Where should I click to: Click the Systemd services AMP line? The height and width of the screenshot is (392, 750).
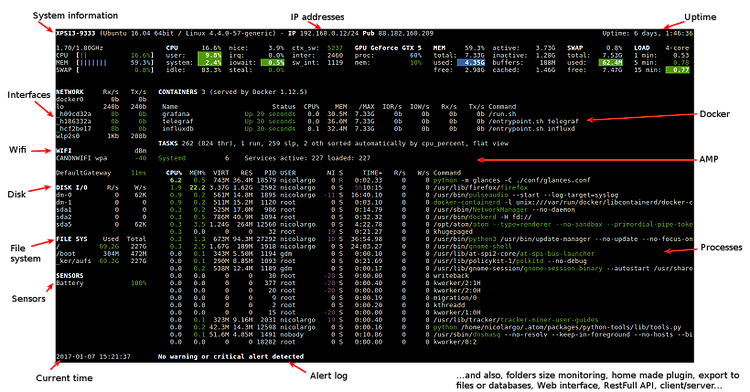265,158
